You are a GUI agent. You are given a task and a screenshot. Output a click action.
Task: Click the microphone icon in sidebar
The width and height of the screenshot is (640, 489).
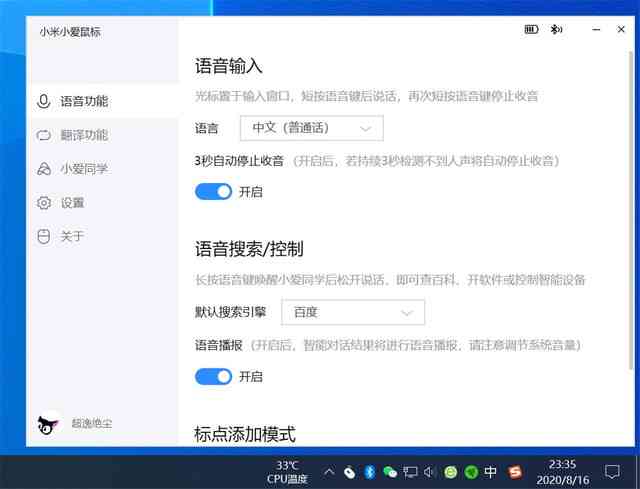tap(43, 101)
